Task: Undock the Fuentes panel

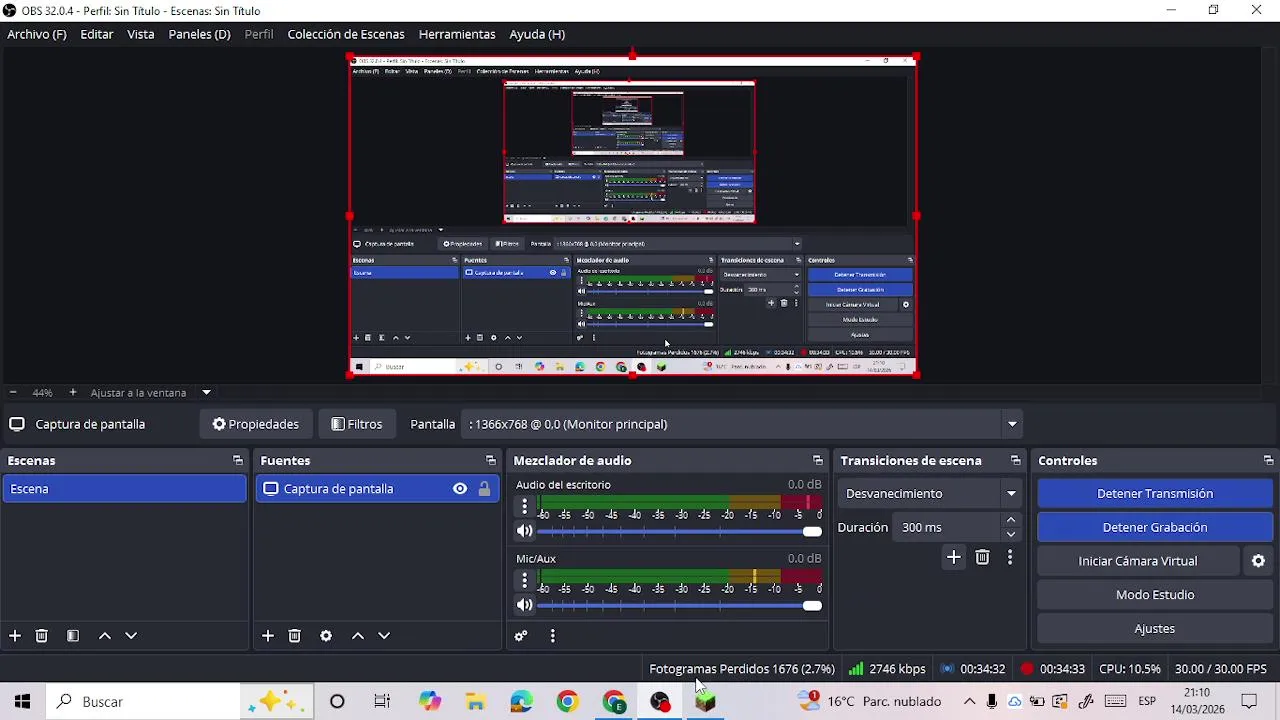Action: (491, 461)
